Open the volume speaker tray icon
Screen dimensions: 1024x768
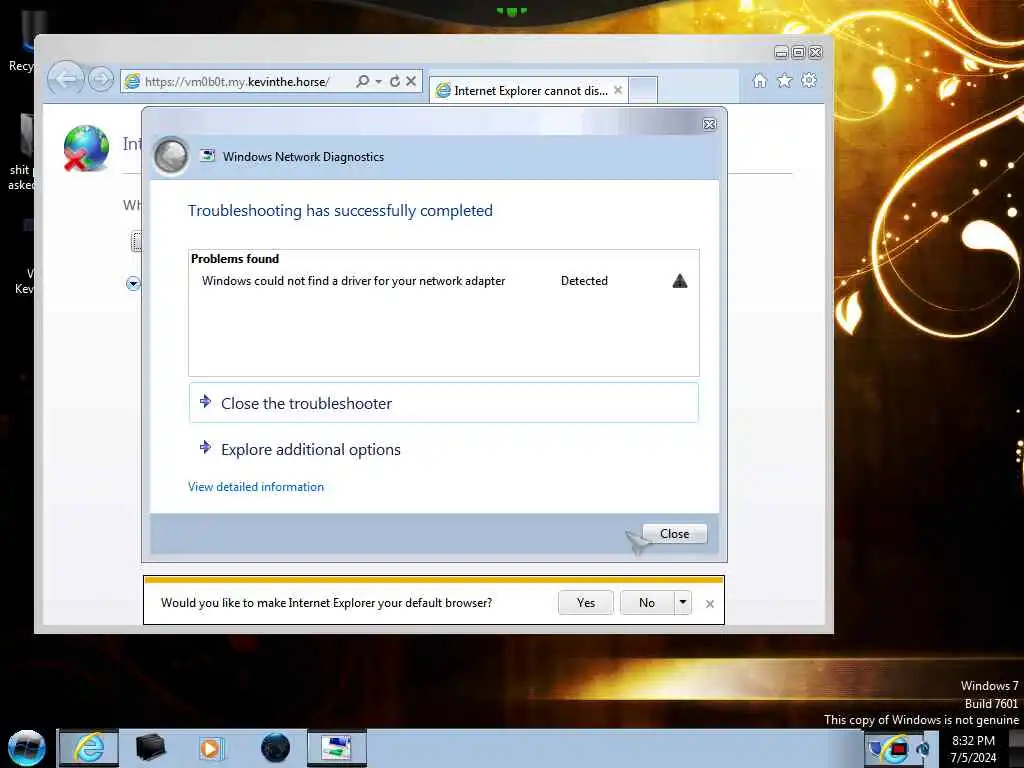923,748
